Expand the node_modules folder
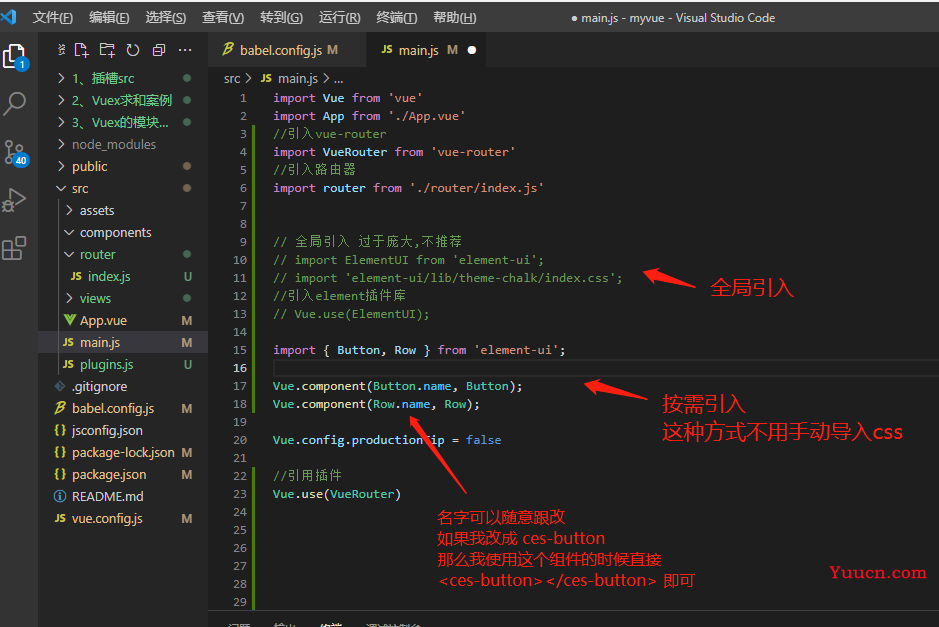Viewport: 939px width, 627px height. pos(123,144)
